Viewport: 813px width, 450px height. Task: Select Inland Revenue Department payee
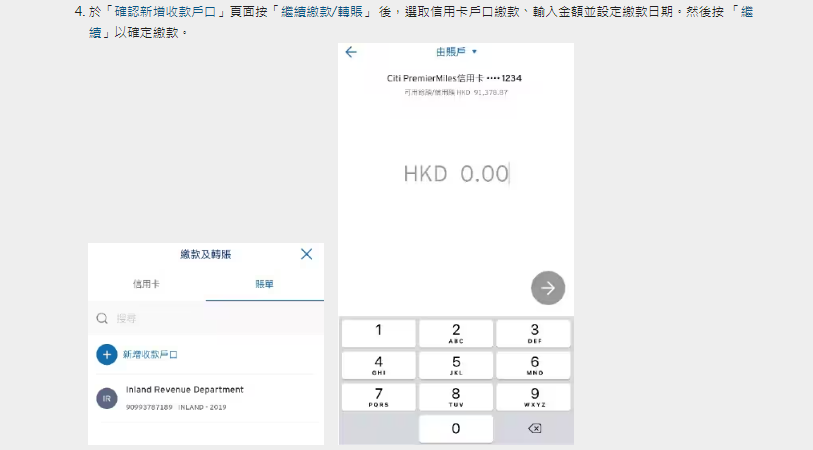(185, 390)
